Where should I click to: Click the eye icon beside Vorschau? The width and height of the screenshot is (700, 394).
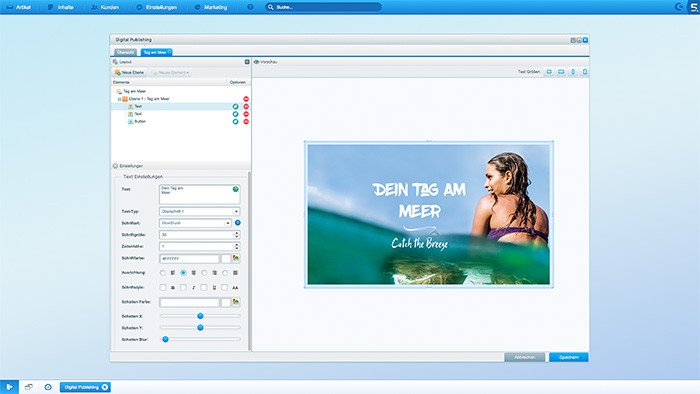[x=256, y=62]
